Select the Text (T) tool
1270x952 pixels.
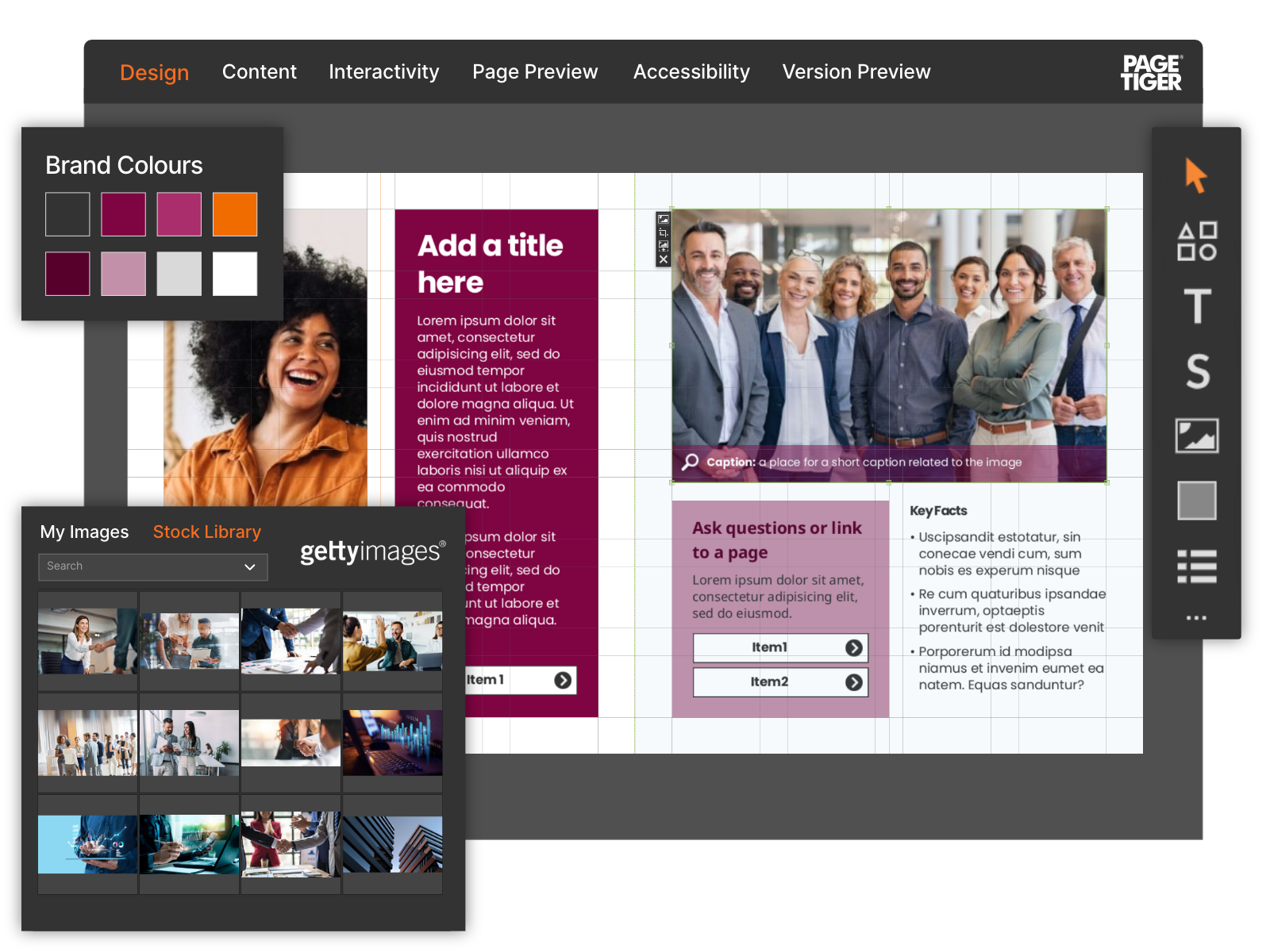(1197, 306)
